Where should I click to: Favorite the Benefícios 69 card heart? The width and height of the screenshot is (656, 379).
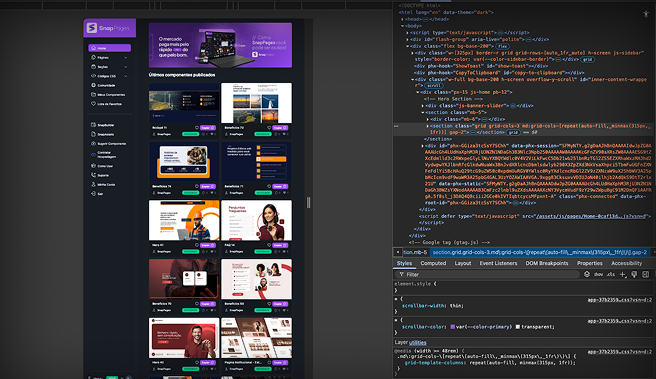tap(269, 304)
